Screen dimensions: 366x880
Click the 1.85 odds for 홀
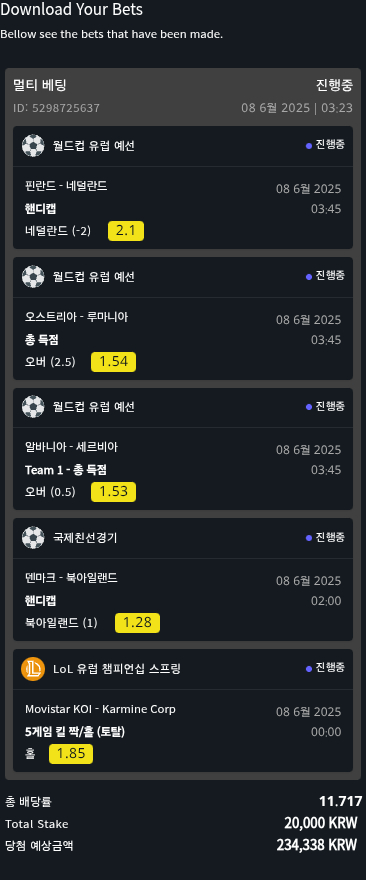[71, 754]
